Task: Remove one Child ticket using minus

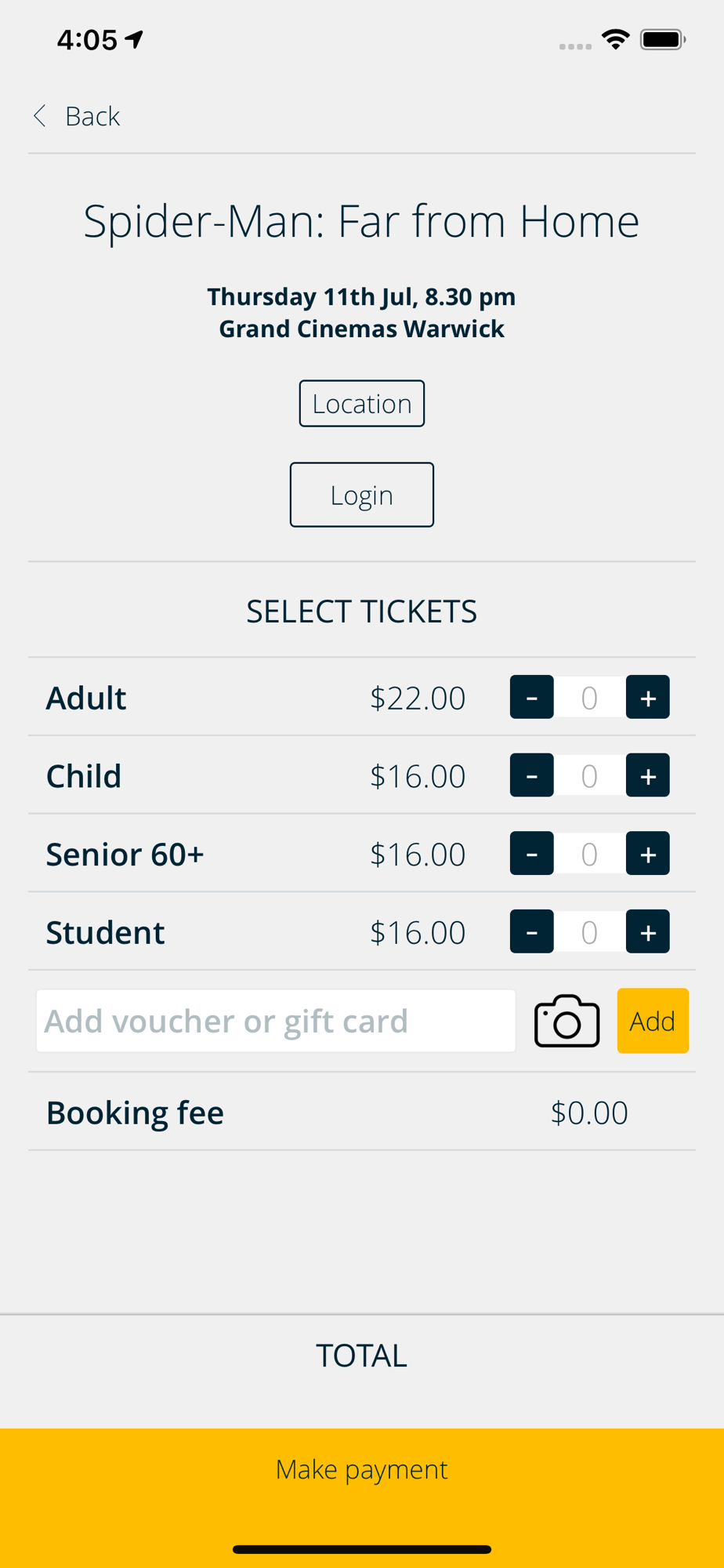Action: pos(531,775)
